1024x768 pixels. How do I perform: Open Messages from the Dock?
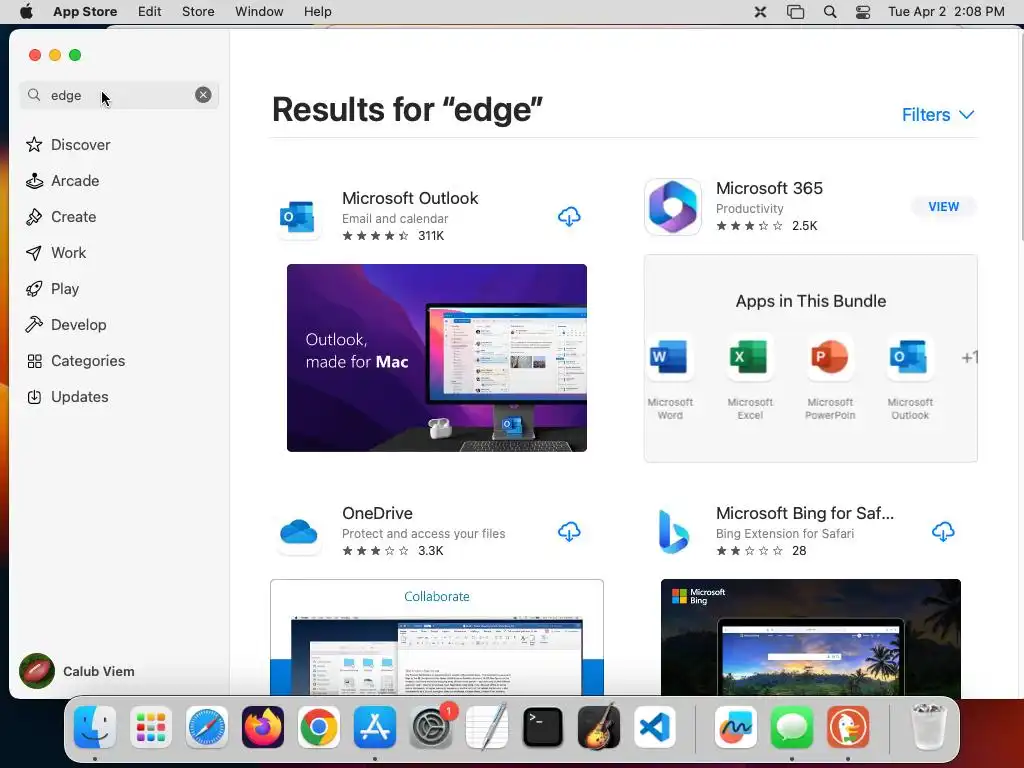[x=792, y=727]
